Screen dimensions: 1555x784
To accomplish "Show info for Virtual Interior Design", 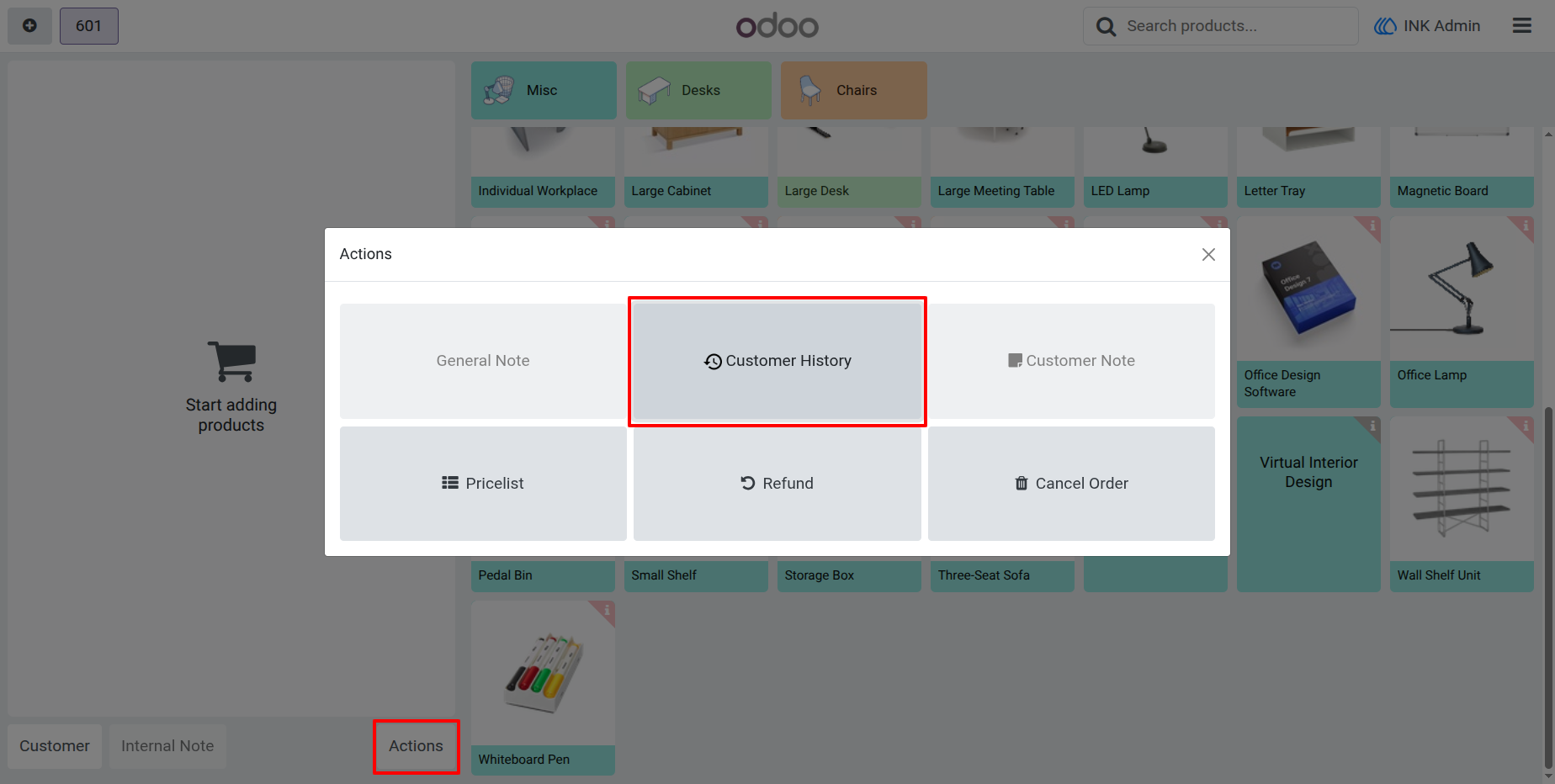I will [x=1372, y=426].
